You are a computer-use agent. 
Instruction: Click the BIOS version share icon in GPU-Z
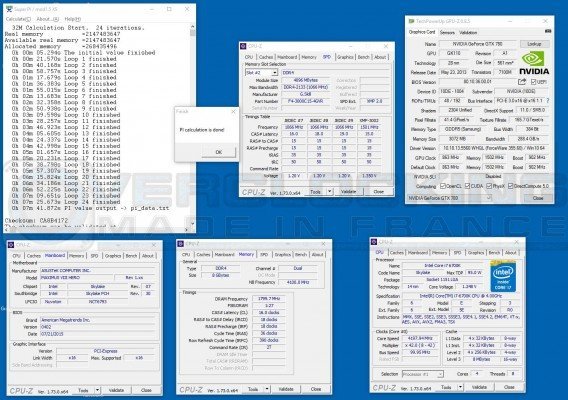522,82
